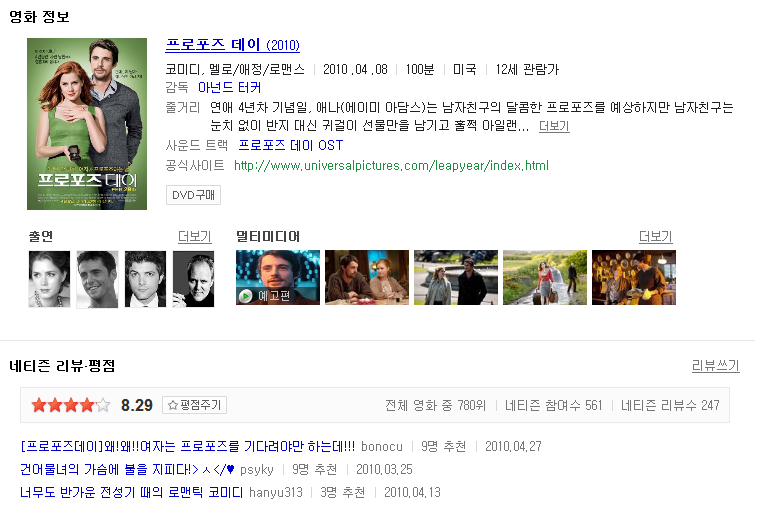Show more cast with 출연 더보기
The image size is (759, 509).
point(194,237)
